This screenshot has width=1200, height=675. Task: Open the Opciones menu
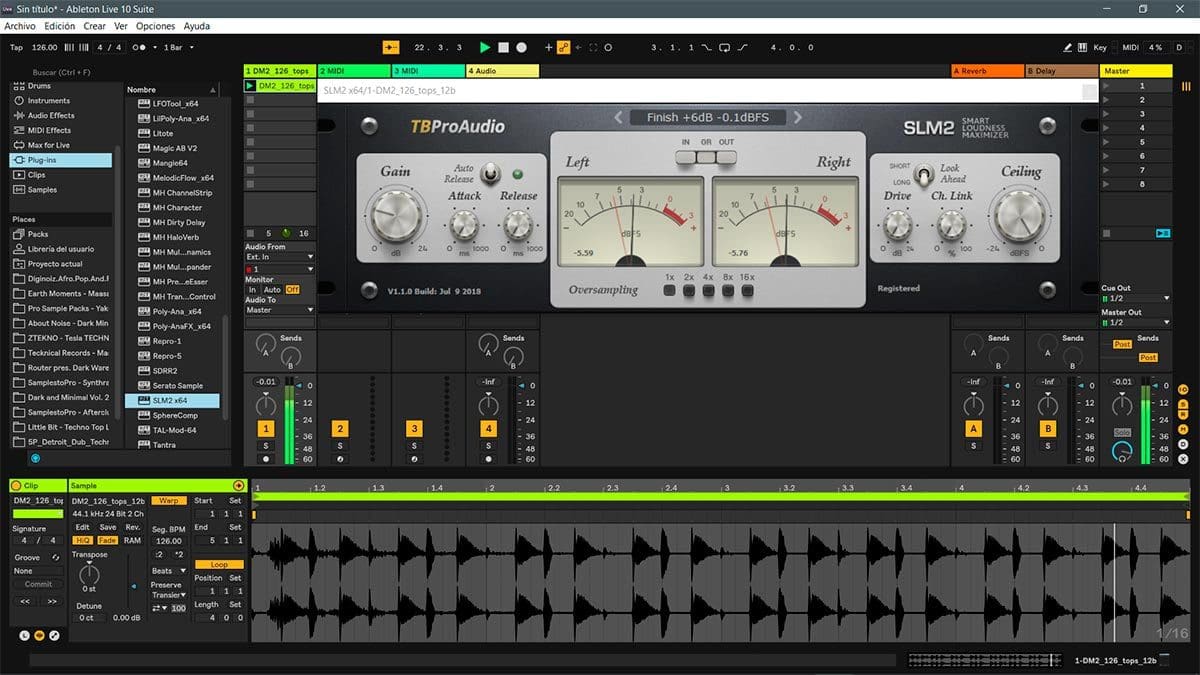(155, 26)
